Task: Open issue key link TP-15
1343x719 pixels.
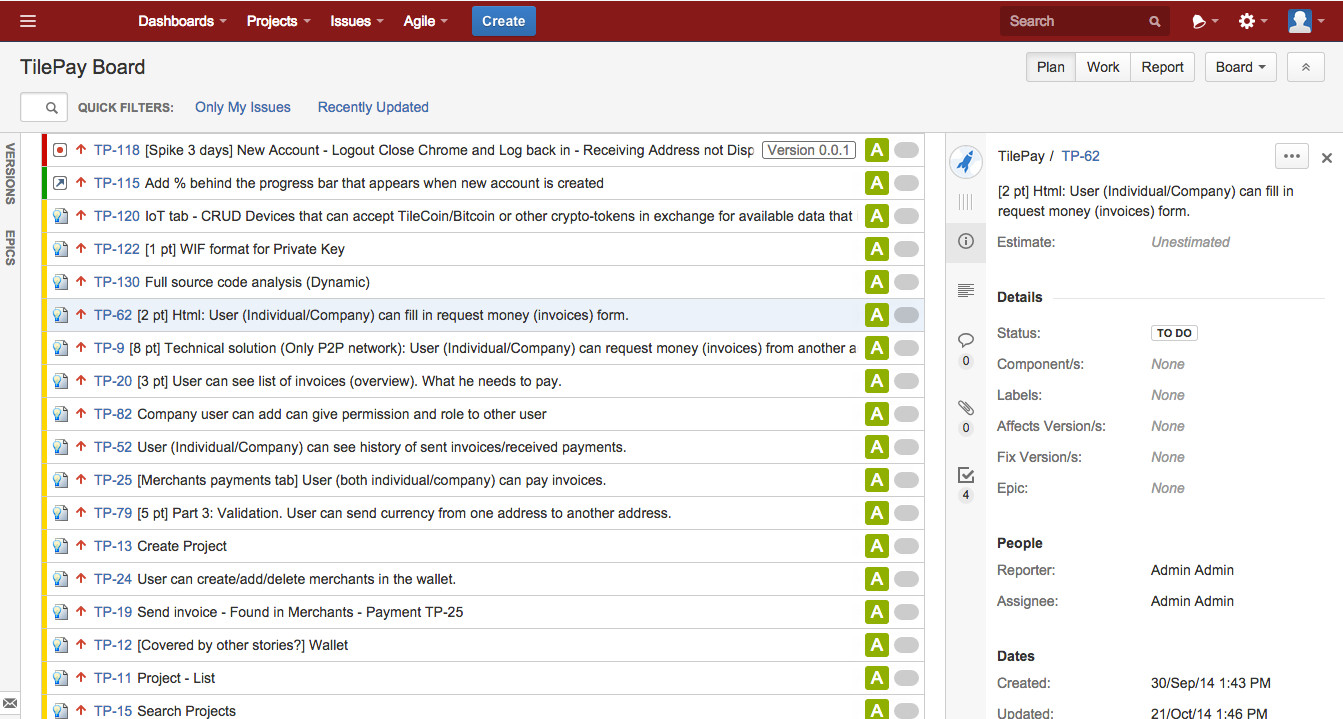Action: 113,711
